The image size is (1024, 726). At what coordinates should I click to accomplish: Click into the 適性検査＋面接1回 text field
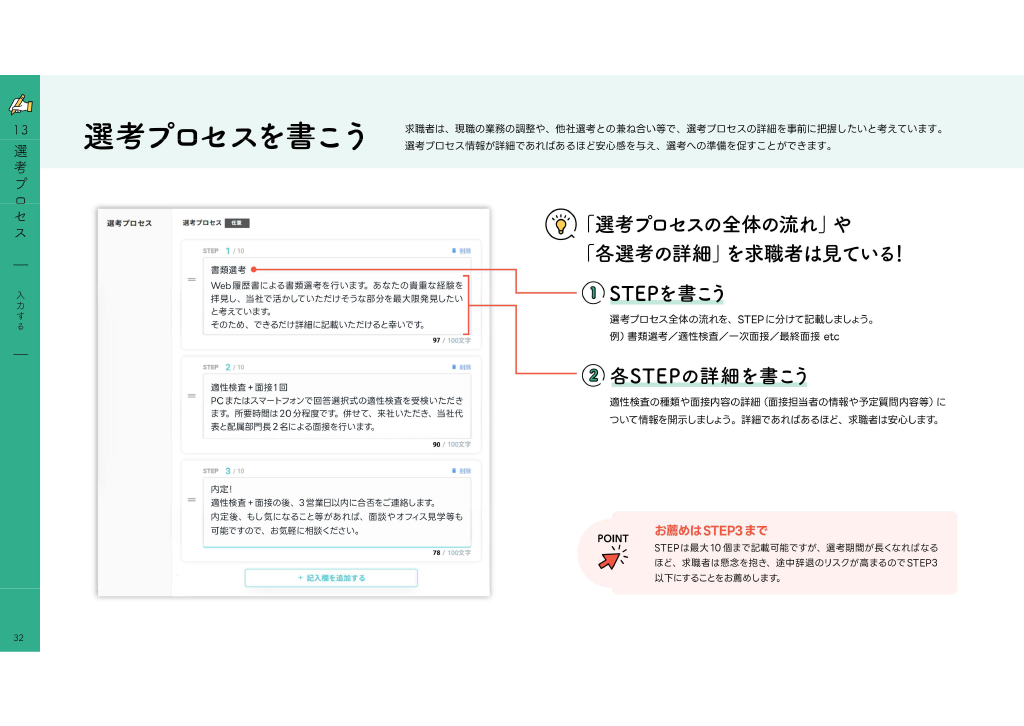click(337, 407)
